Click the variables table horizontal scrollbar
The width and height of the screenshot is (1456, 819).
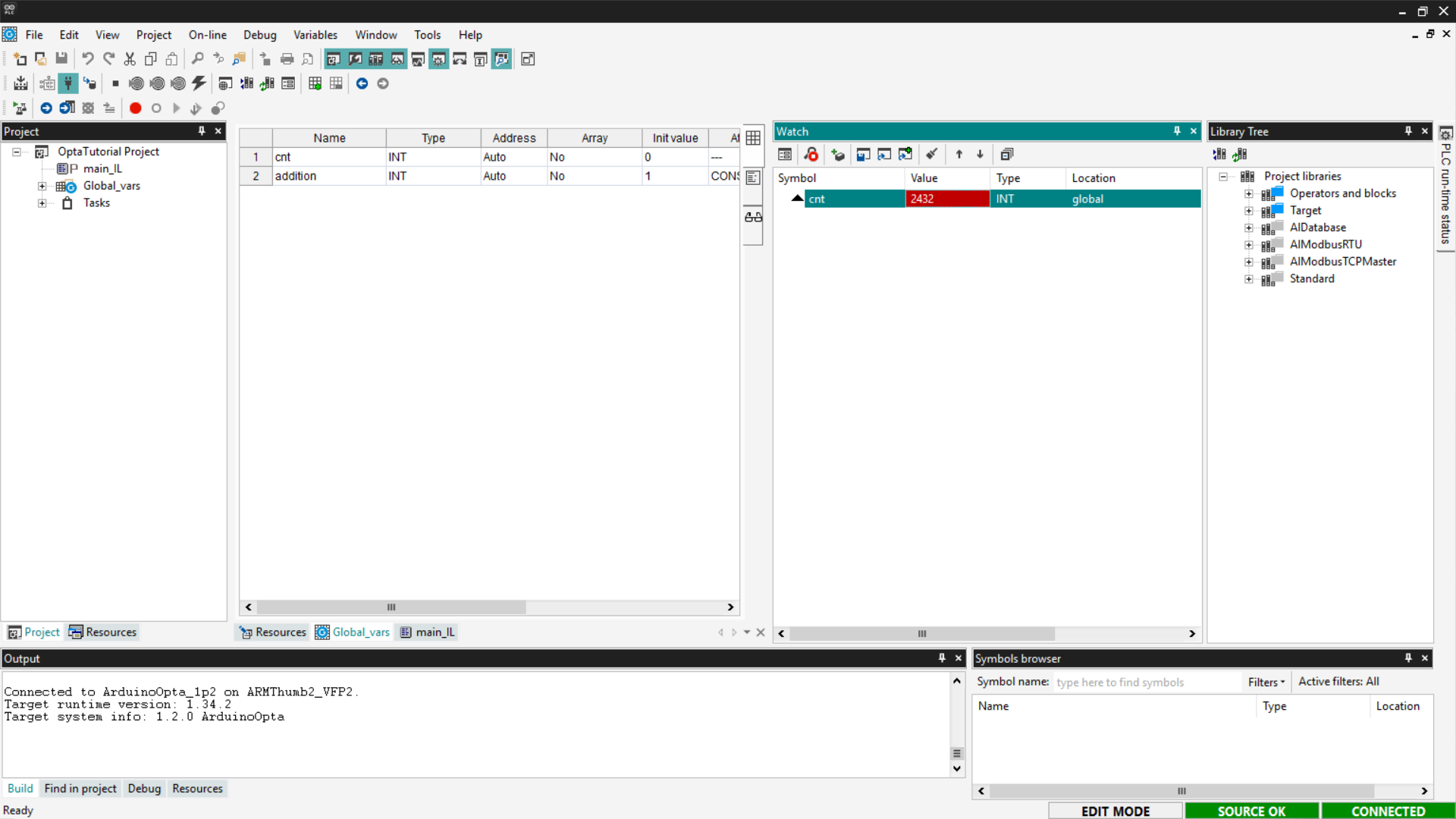coord(391,607)
